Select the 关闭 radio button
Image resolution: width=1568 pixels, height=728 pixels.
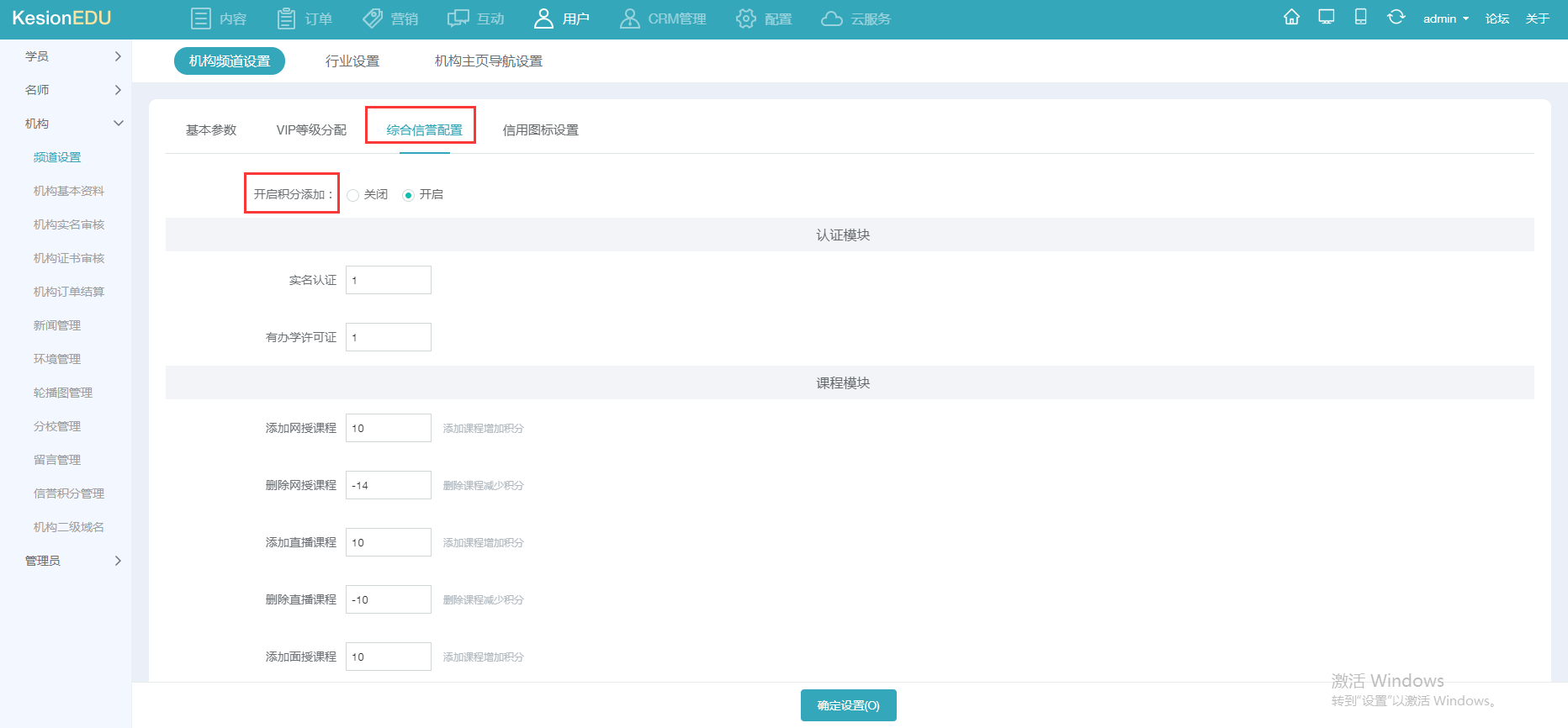(353, 195)
